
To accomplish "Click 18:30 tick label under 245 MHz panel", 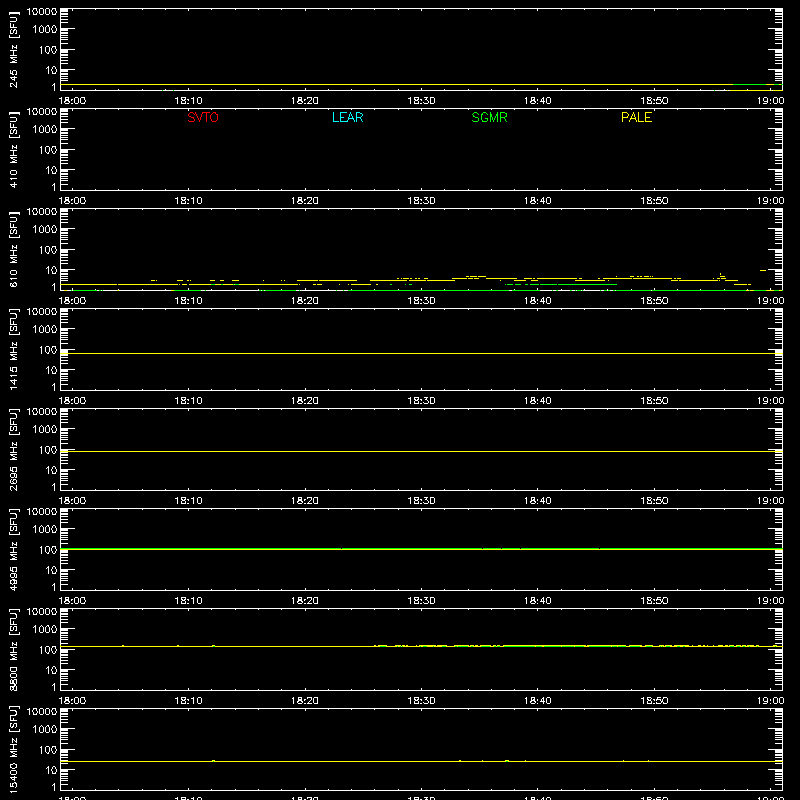I will (421, 101).
